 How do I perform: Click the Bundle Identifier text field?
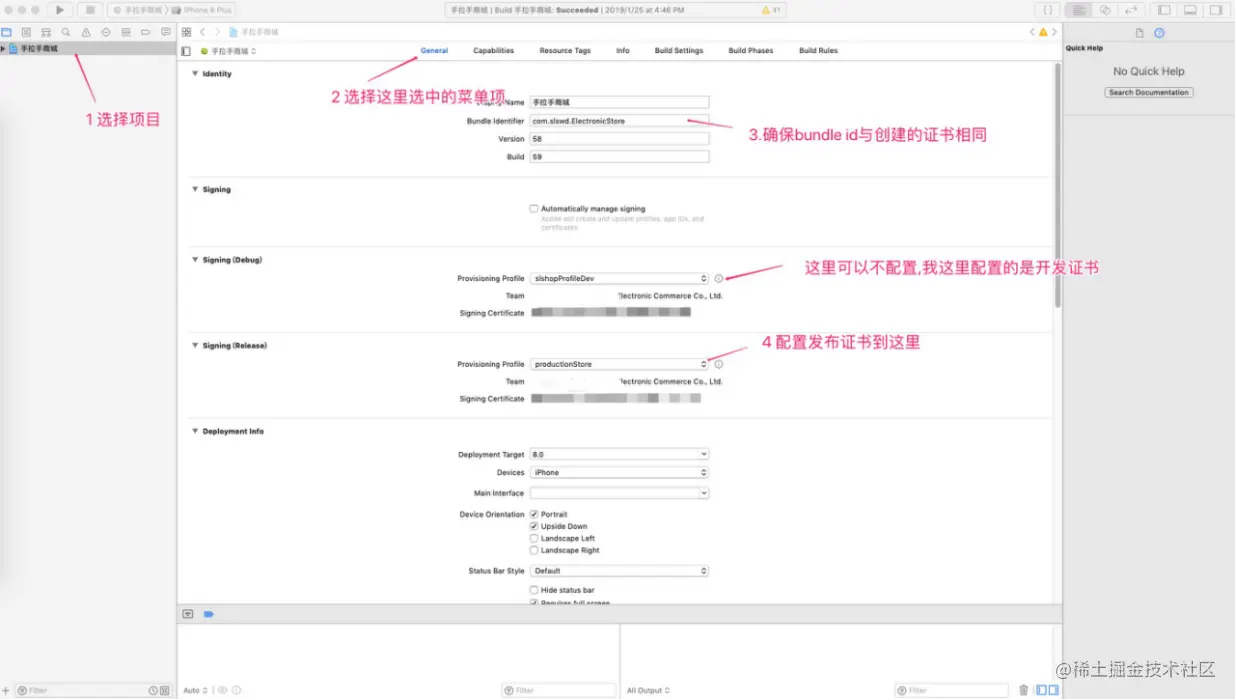[619, 120]
